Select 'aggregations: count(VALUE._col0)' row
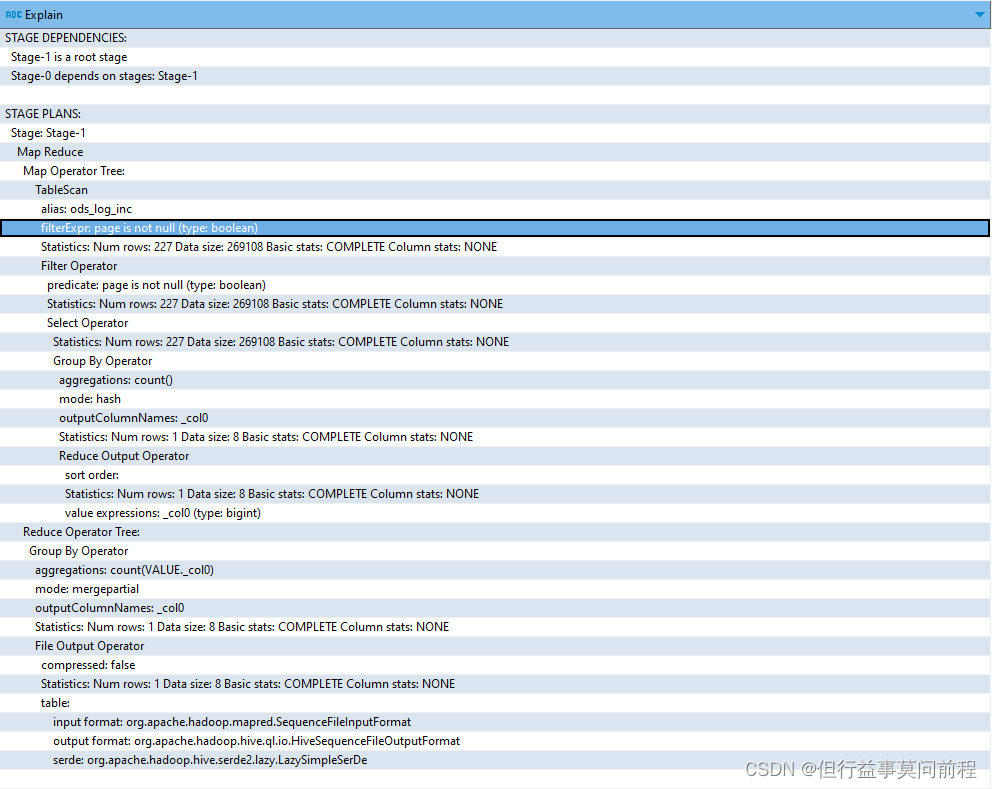Image resolution: width=992 pixels, height=789 pixels. coord(495,569)
